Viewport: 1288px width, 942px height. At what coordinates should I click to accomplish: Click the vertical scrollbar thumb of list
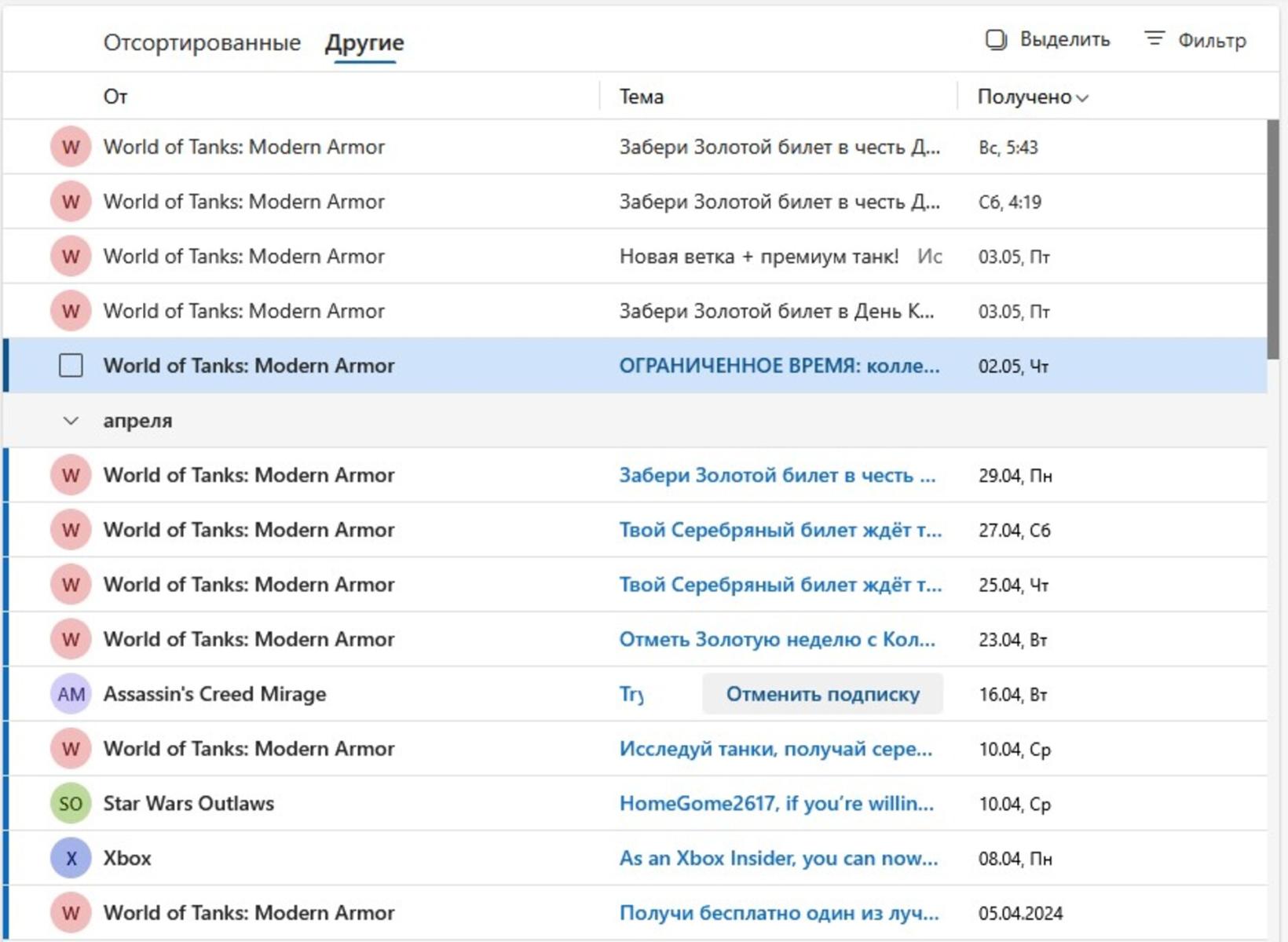pos(1273,239)
